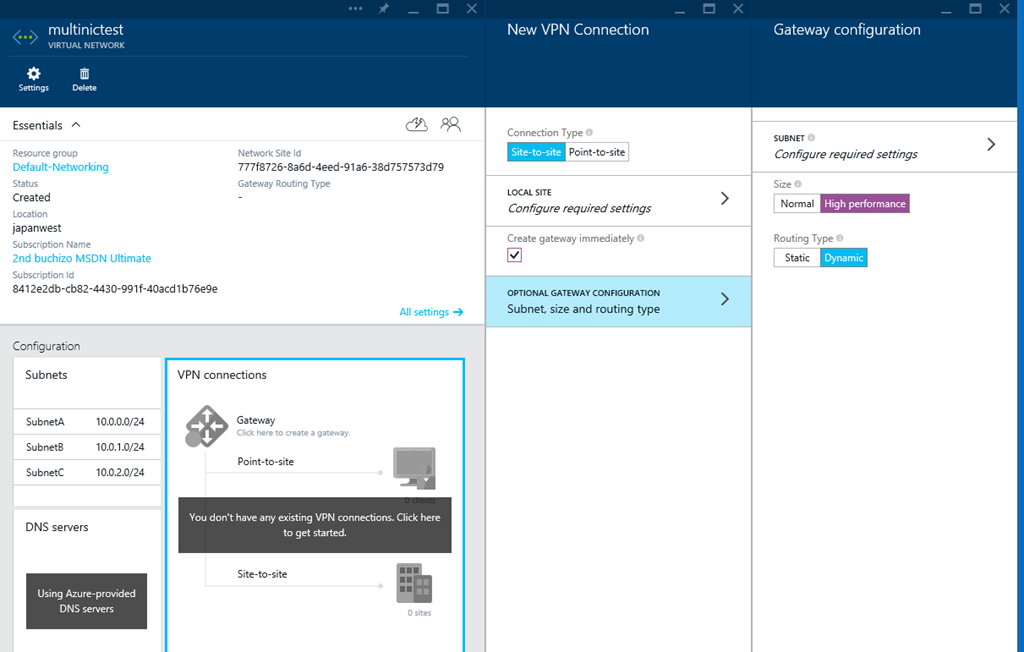Open the ellipsis more-options menu
The width and height of the screenshot is (1024, 652).
(x=356, y=8)
